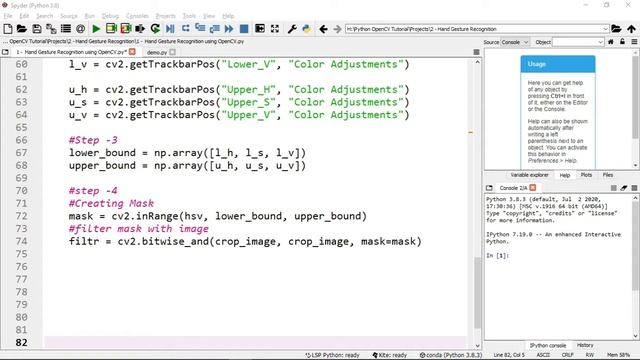
Task: Browse editor tabs icon left of tabs
Action: (x=5, y=52)
